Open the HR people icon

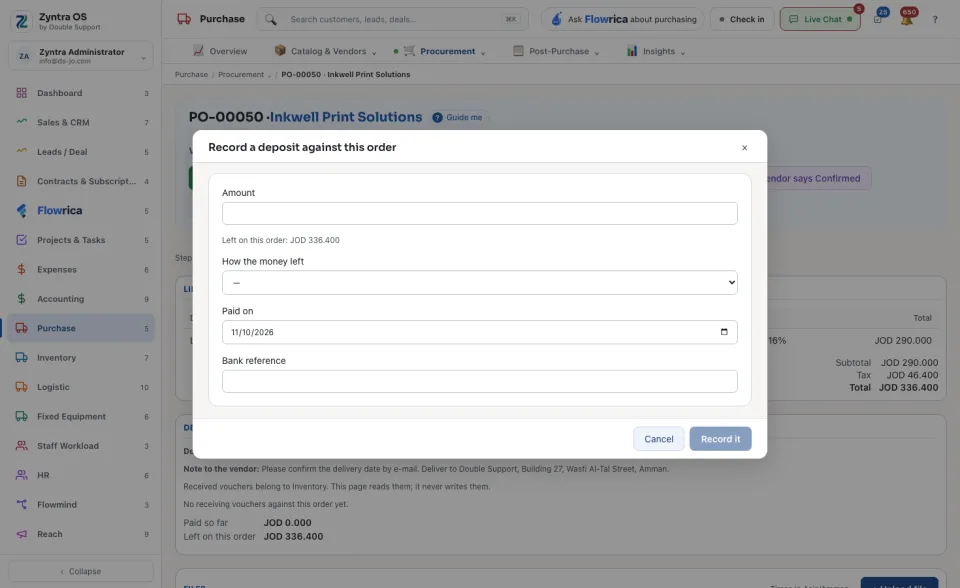point(21,475)
